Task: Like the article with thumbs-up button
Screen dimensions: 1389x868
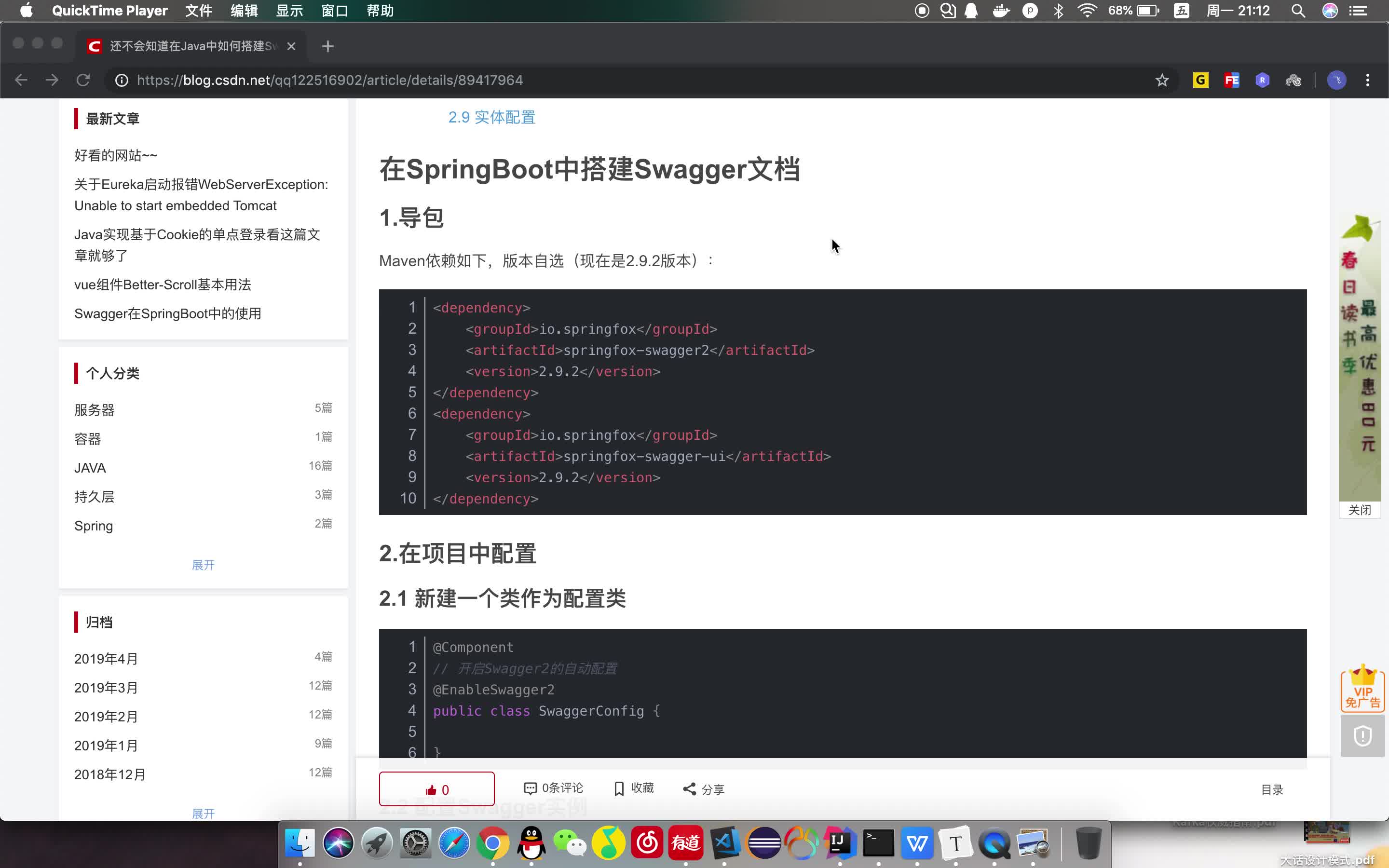Action: (x=437, y=789)
